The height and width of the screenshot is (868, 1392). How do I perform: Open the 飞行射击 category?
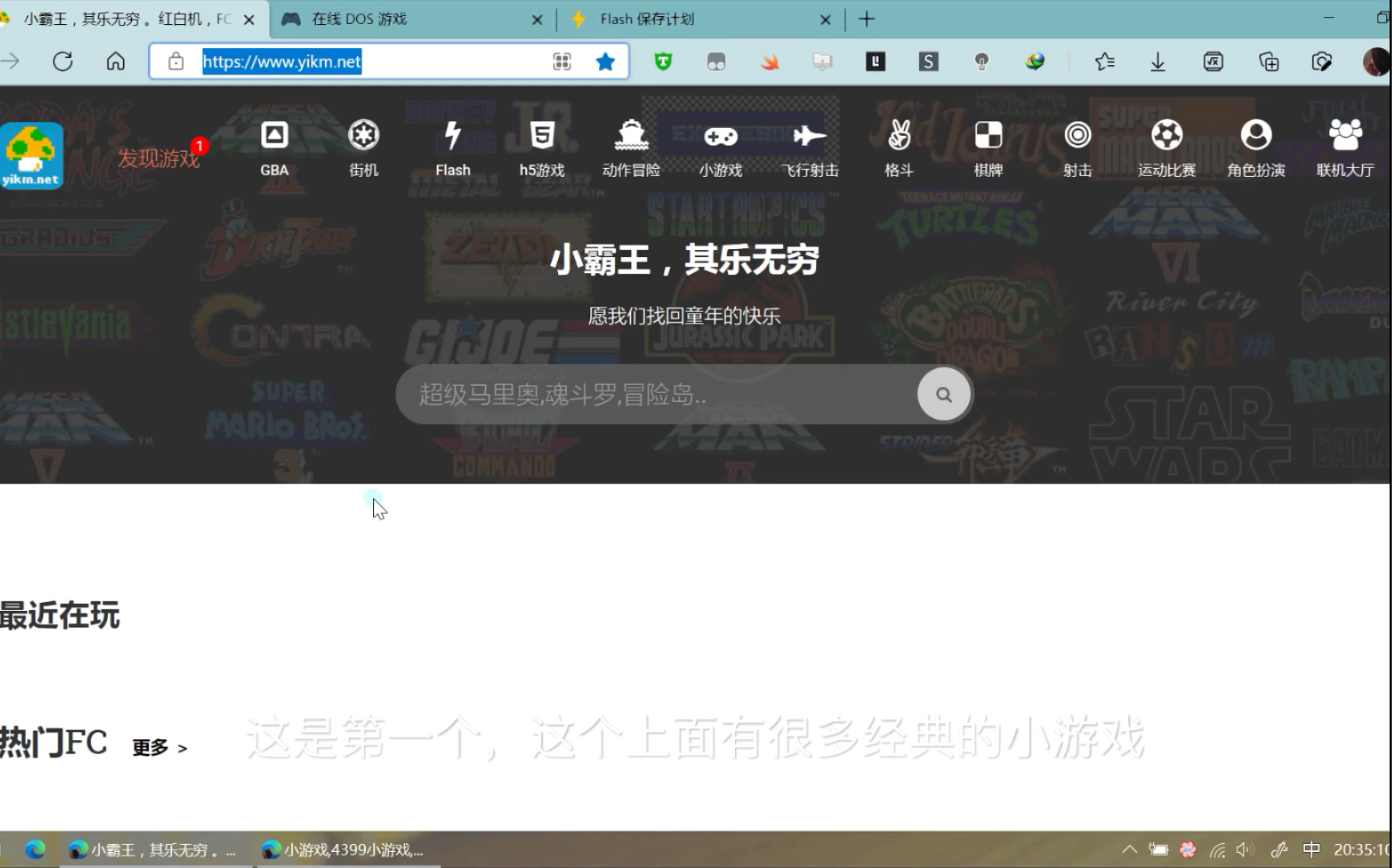coord(810,149)
